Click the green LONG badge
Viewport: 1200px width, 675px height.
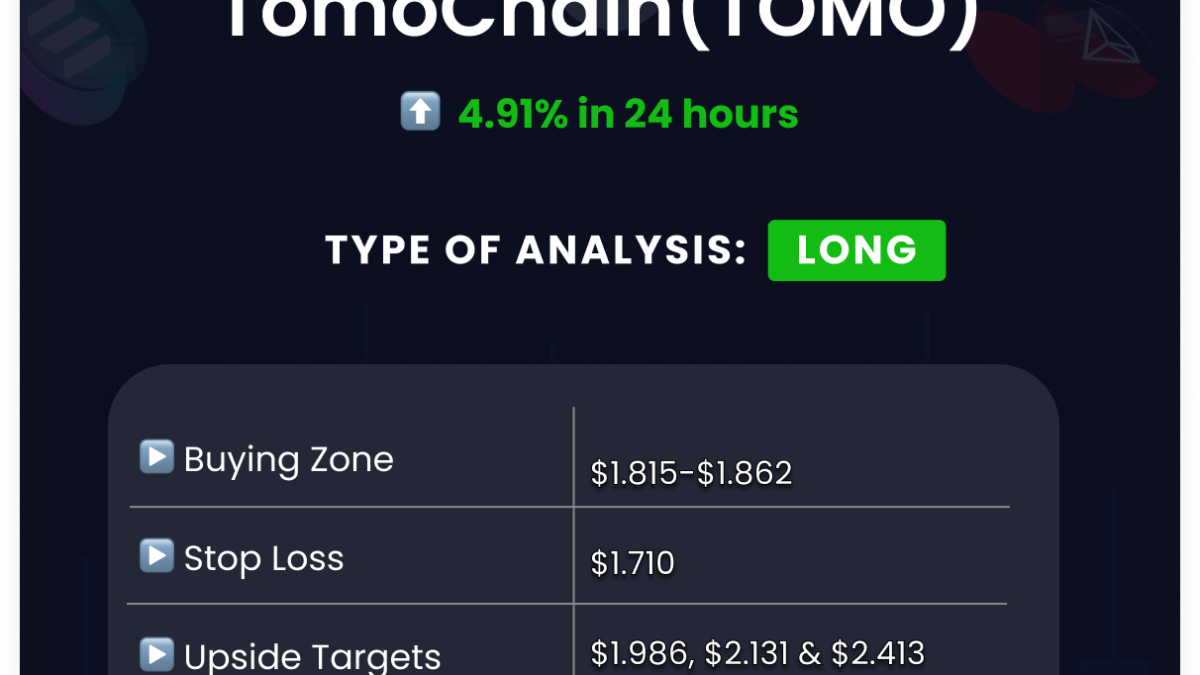(856, 250)
